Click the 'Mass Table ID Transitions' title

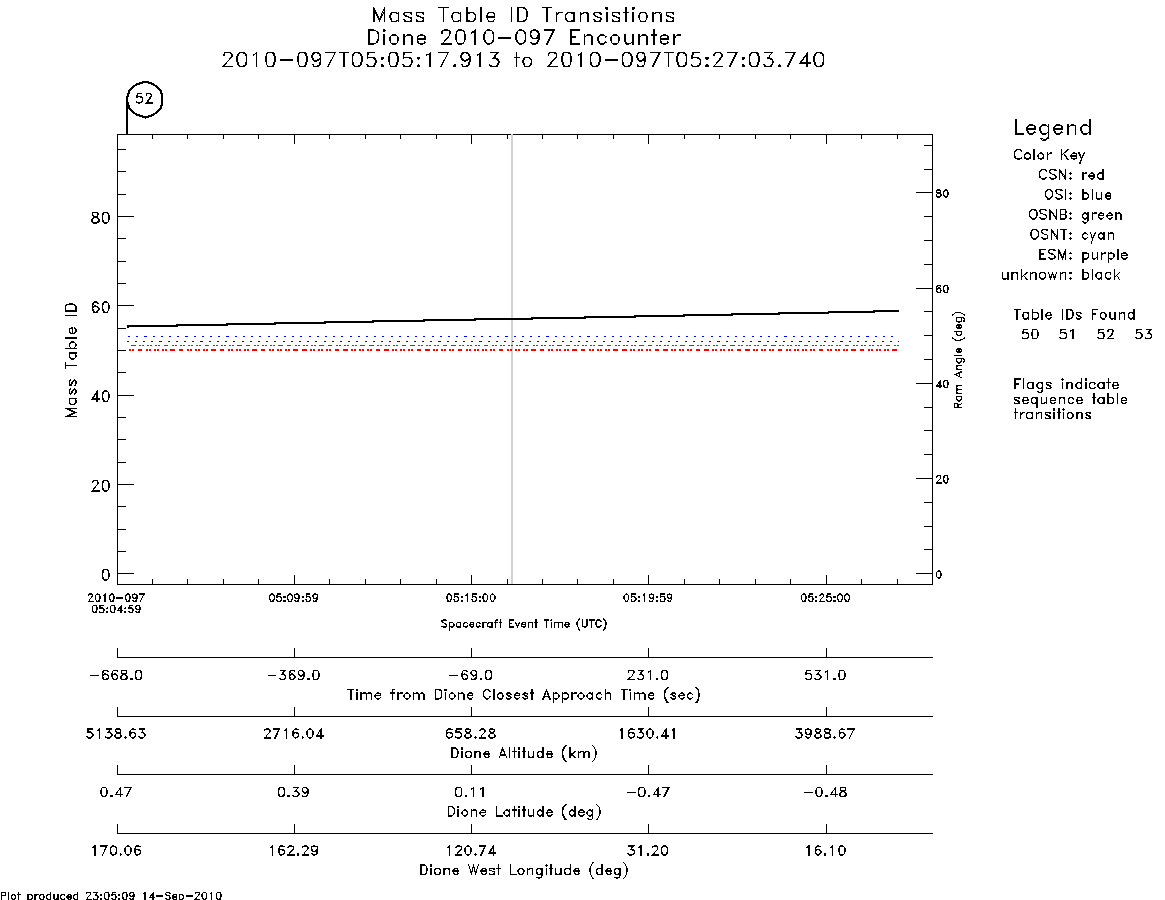point(523,15)
